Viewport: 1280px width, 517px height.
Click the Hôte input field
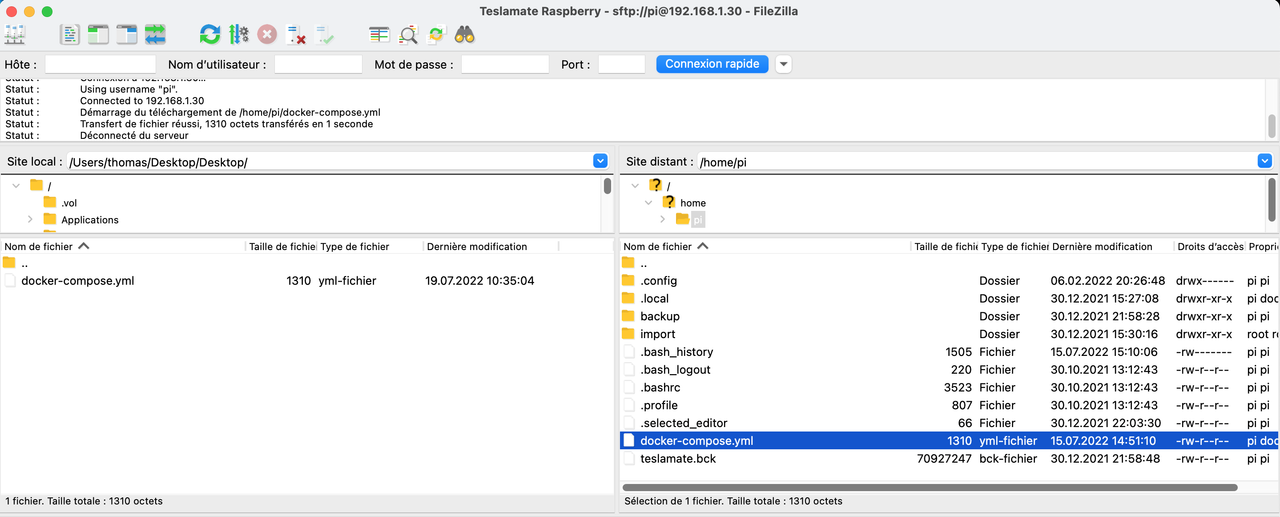(100, 64)
